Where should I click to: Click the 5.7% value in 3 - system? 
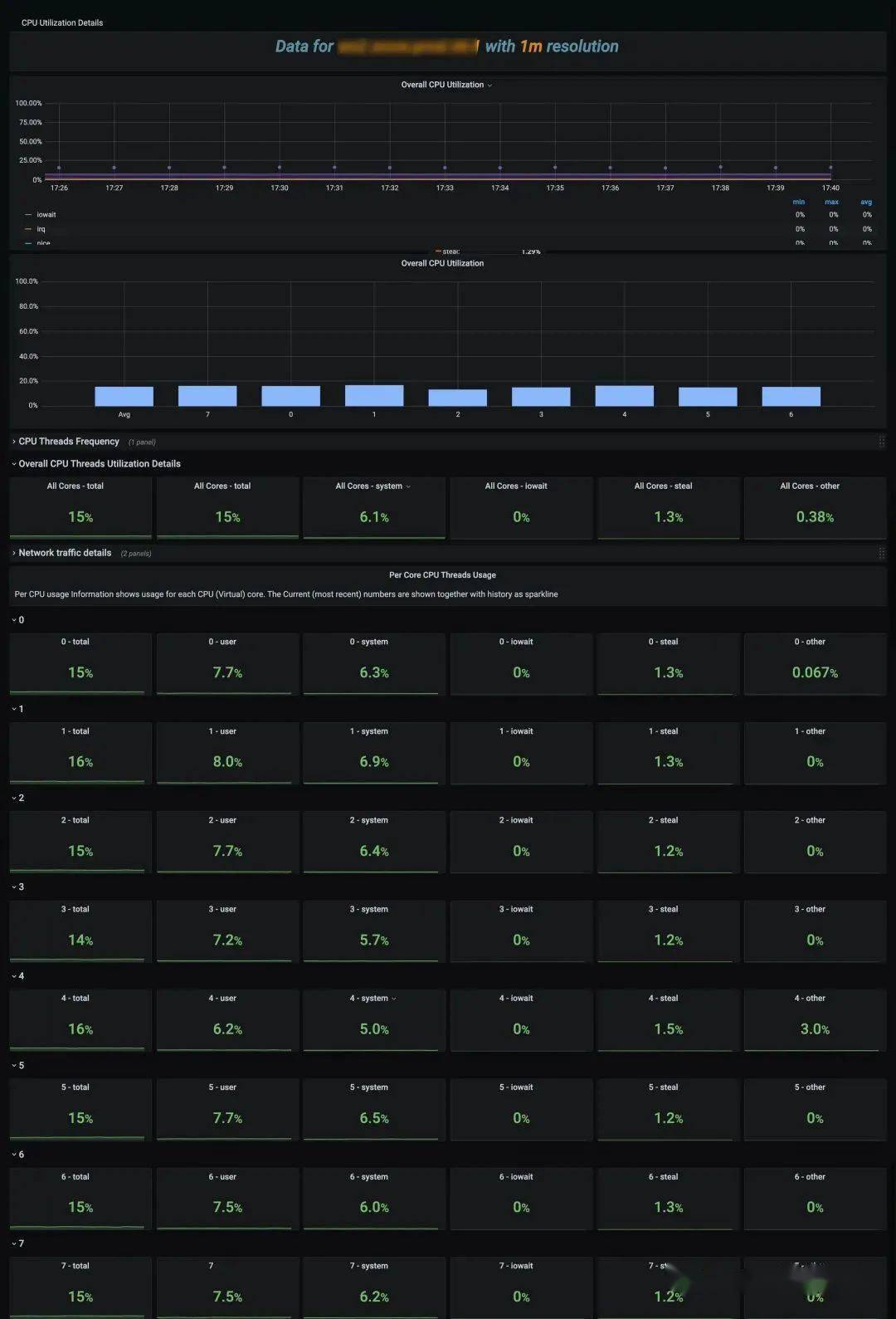click(374, 940)
